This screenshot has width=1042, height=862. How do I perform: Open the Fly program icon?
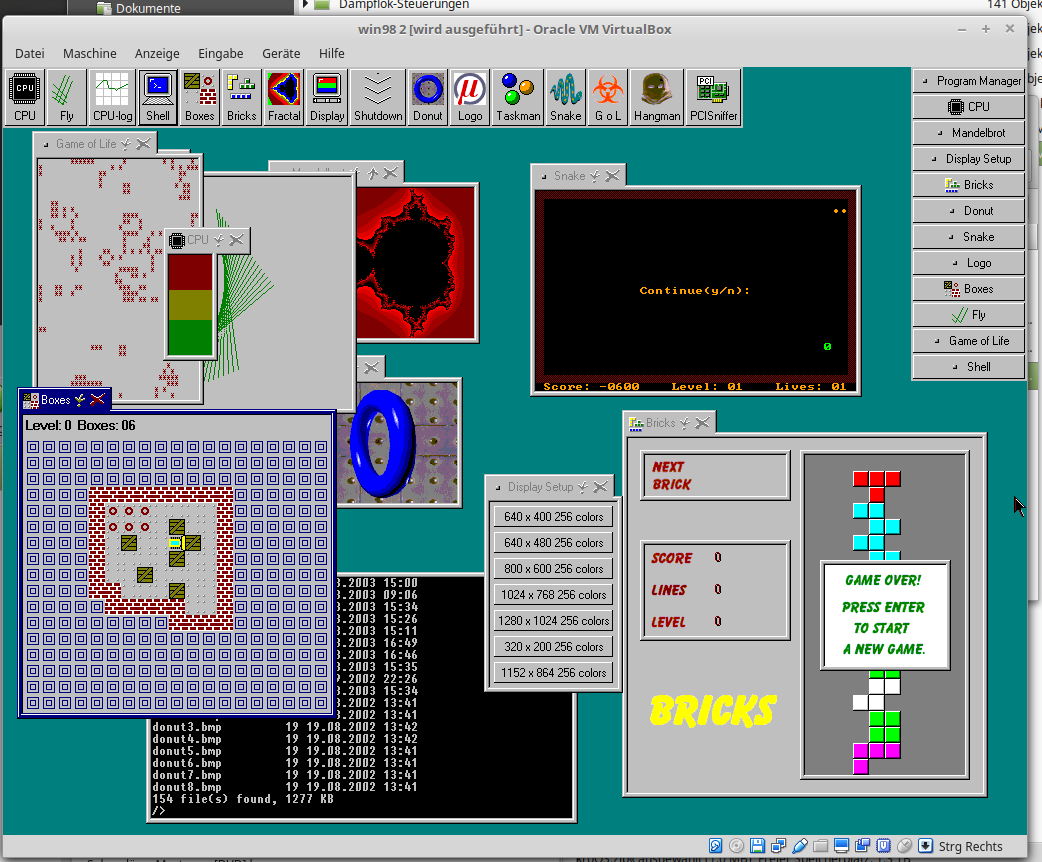click(67, 97)
